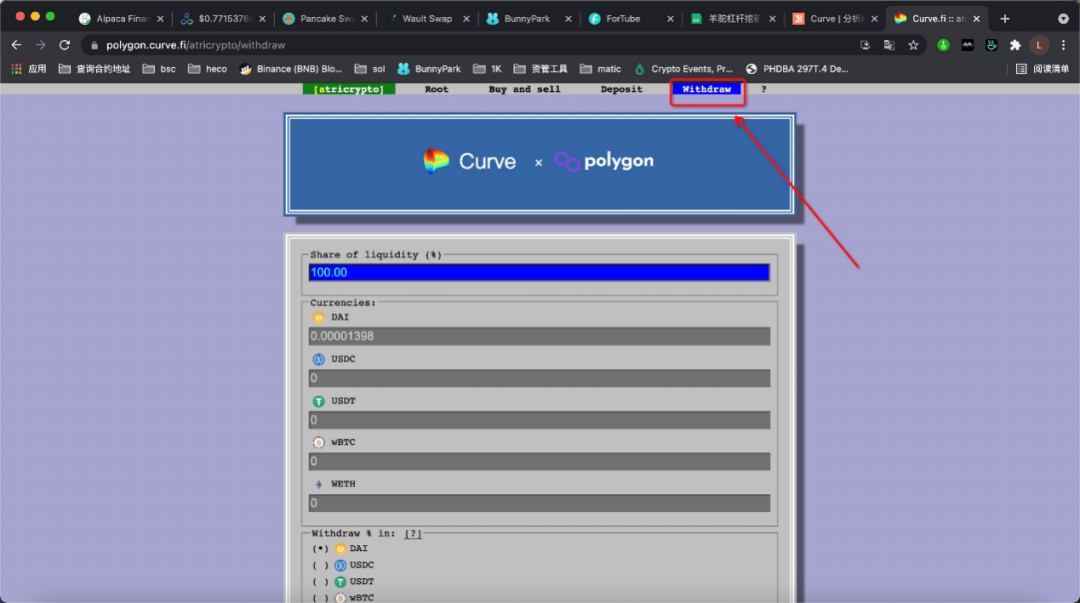Click the wBTC amount input field
1080x603 pixels.
[538, 461]
